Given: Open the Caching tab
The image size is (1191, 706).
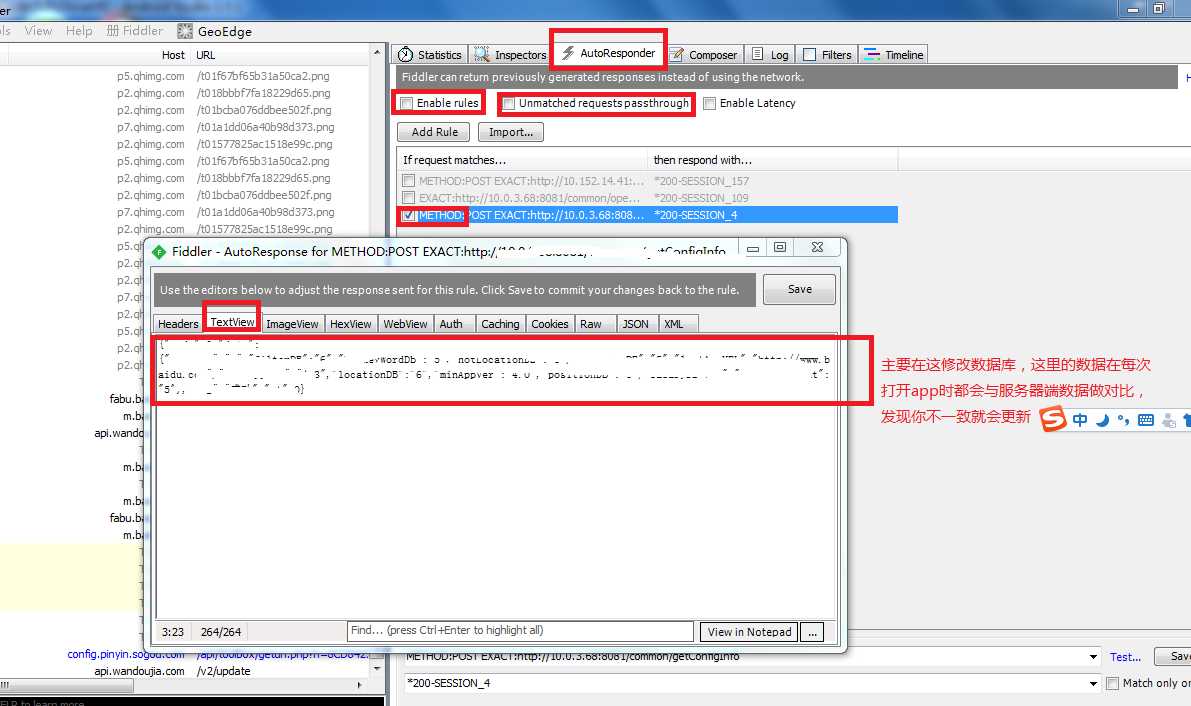Looking at the screenshot, I should (x=500, y=324).
